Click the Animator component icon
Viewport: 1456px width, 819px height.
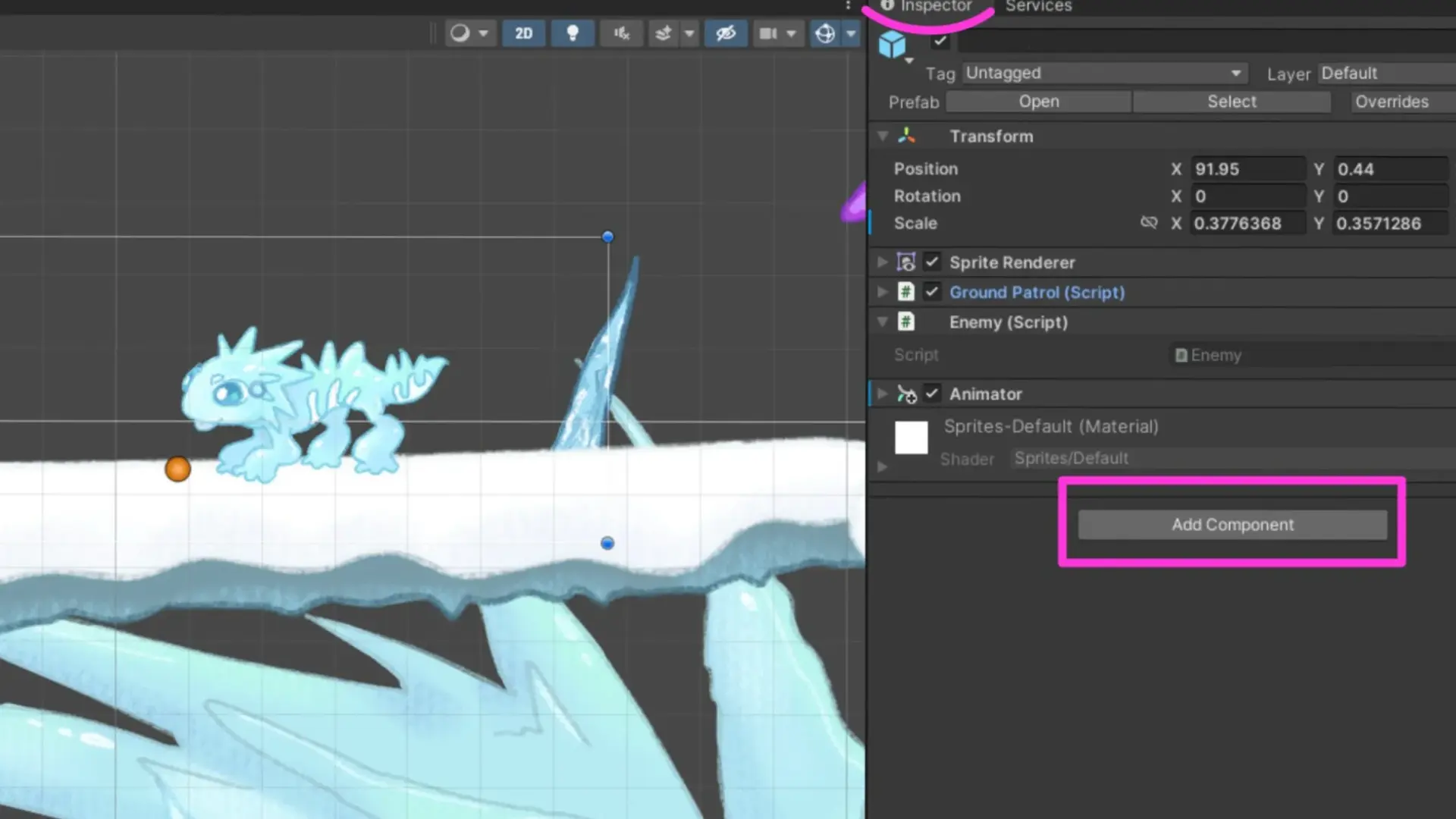pyautogui.click(x=906, y=394)
